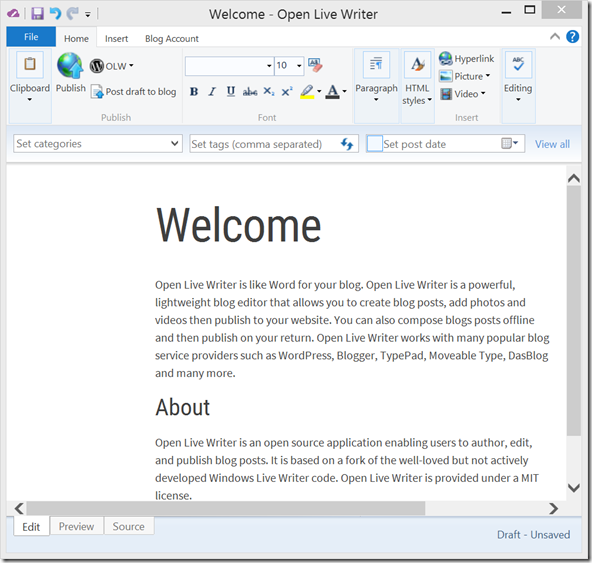592x563 pixels.
Task: Click the vertical scrollbar up arrow
Action: tap(574, 178)
